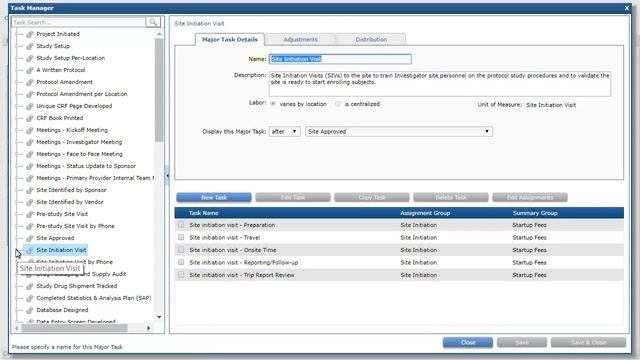Click the icon beside Site Identified by Vendor
Viewport: 640px width, 360px height.
[x=29, y=202]
